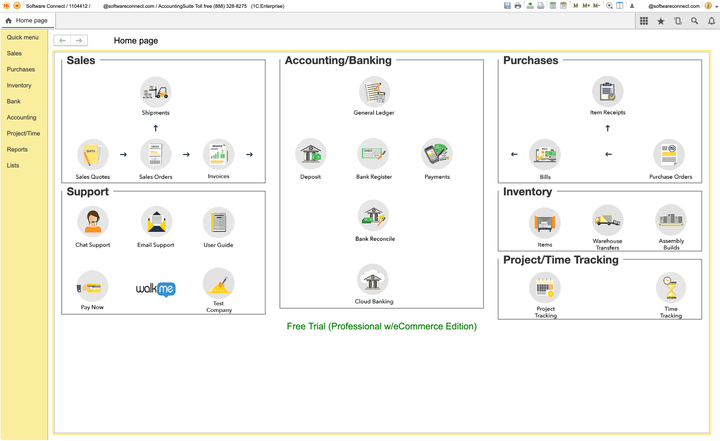This screenshot has height=441, width=720.
Task: Click the Bank Reconcile icon
Action: pos(373,217)
